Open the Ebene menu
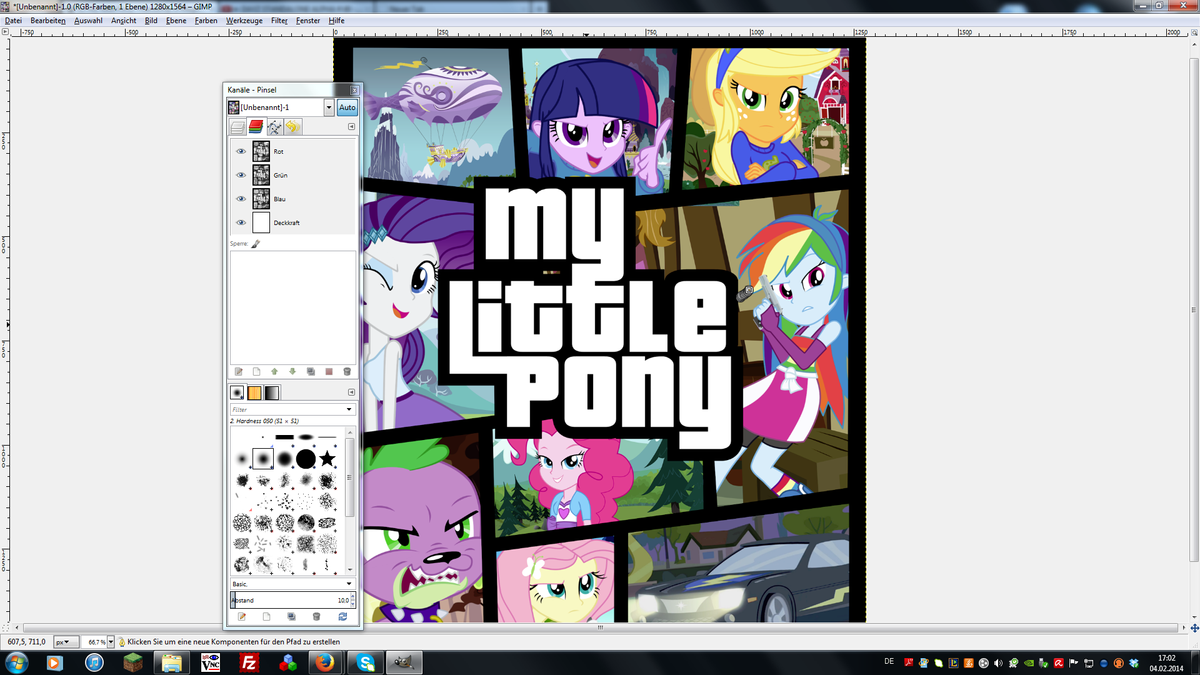1200x675 pixels. tap(176, 20)
